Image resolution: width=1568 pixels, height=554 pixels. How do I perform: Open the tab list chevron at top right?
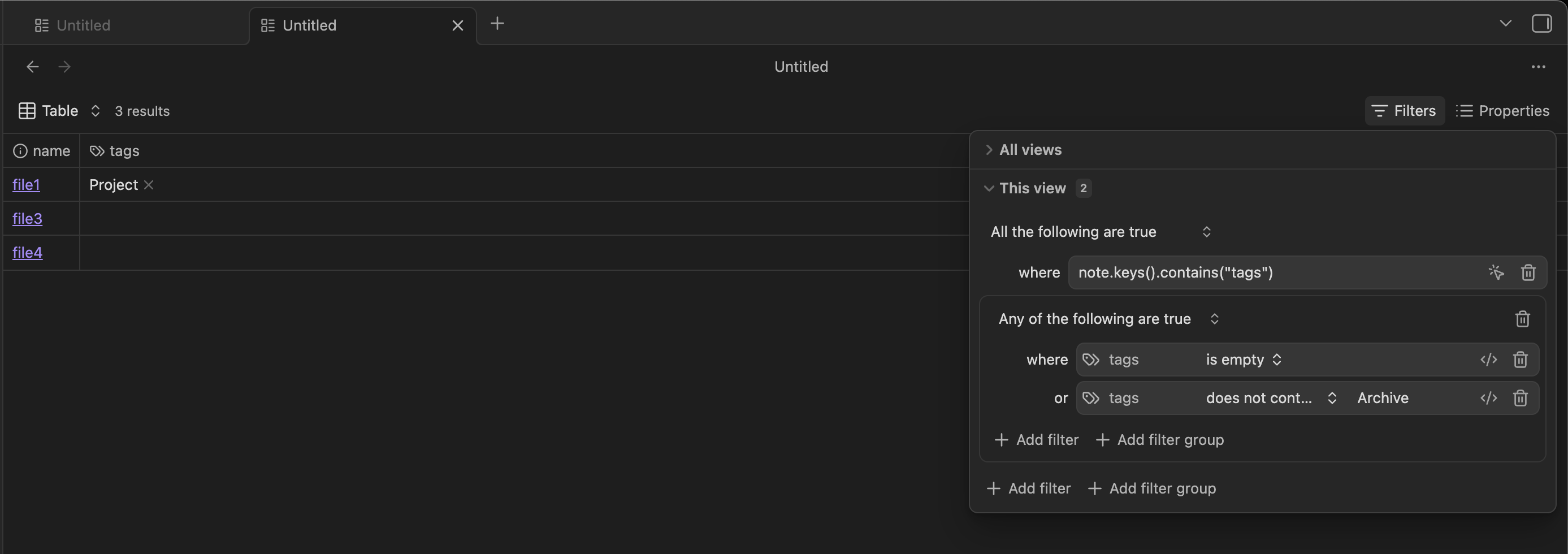pos(1505,24)
